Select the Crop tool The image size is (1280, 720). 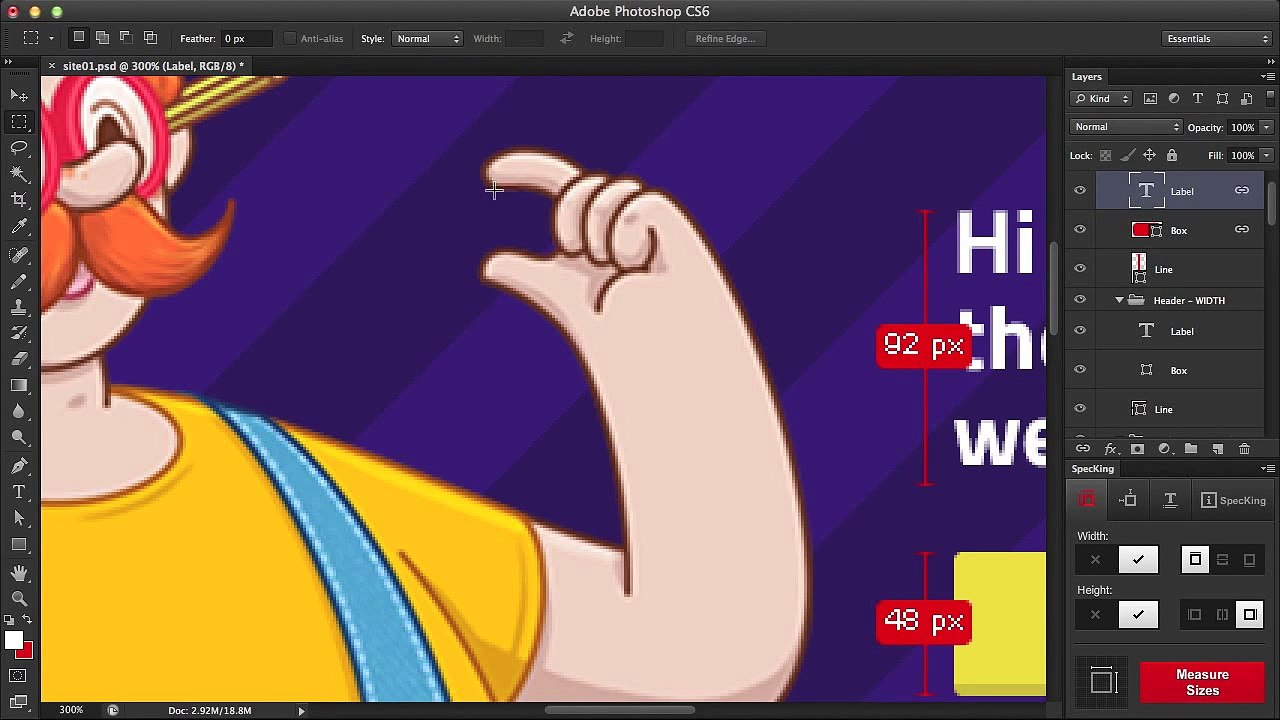point(19,200)
